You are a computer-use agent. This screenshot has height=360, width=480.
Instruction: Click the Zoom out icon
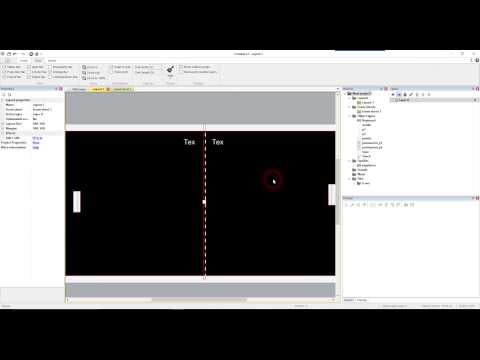coord(84,72)
